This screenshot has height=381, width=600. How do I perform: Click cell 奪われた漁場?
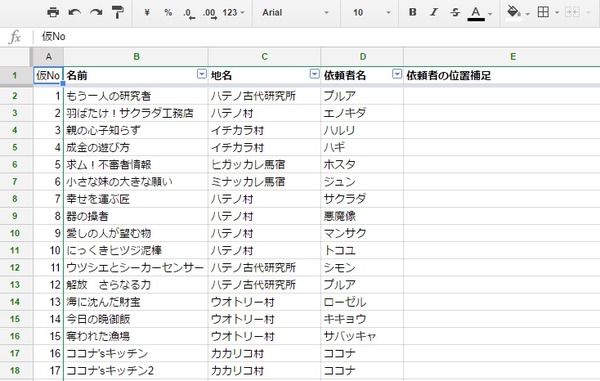point(136,336)
